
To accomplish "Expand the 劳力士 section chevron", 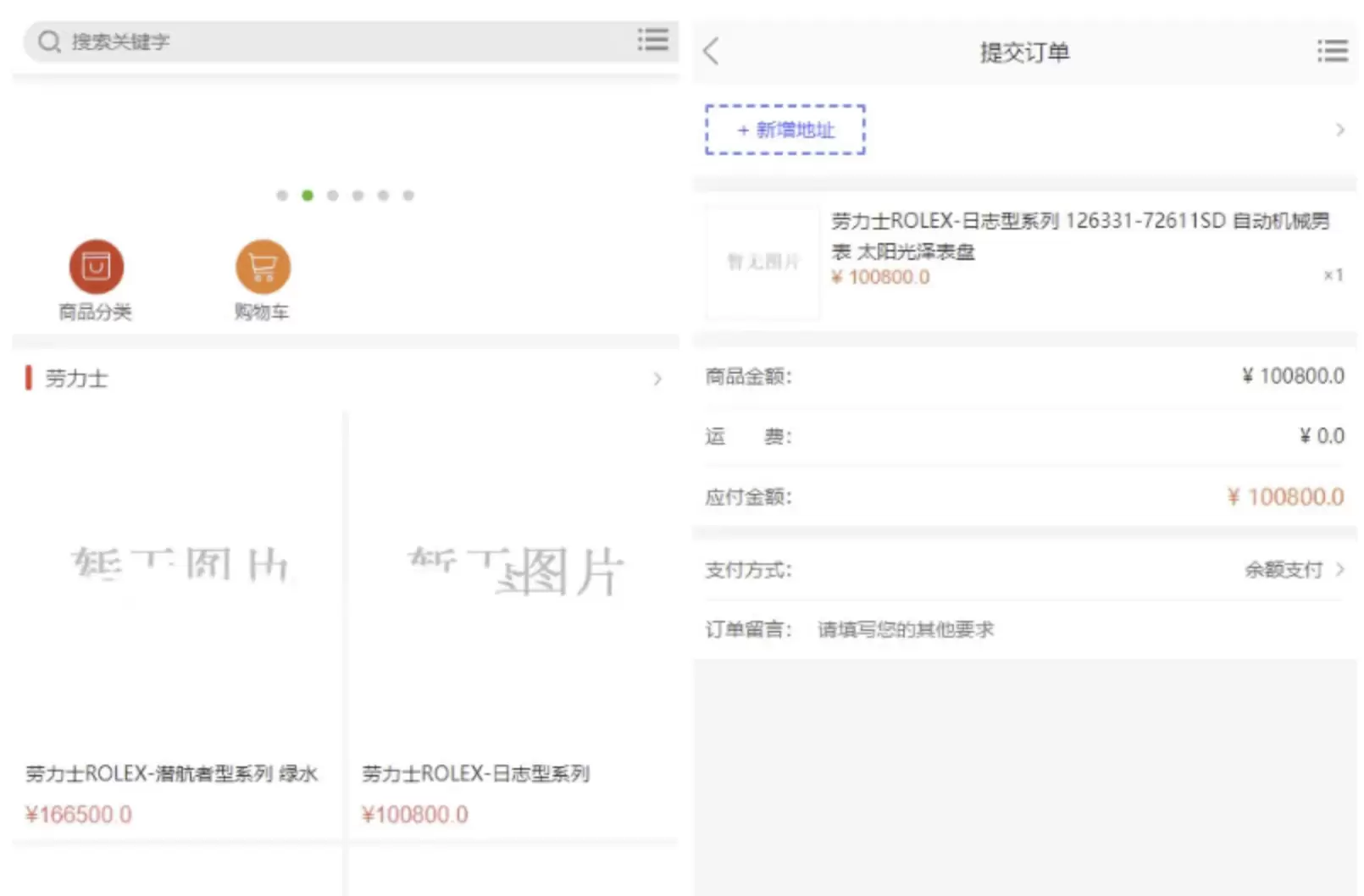I will point(657,379).
